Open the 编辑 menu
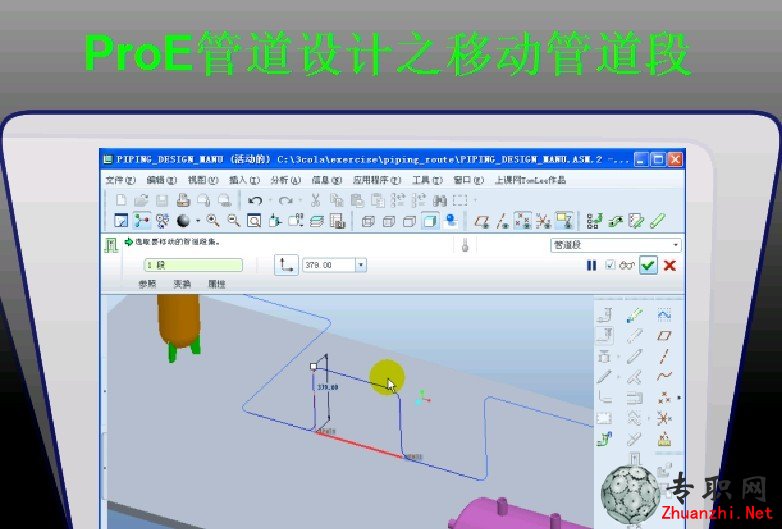 click(162, 180)
